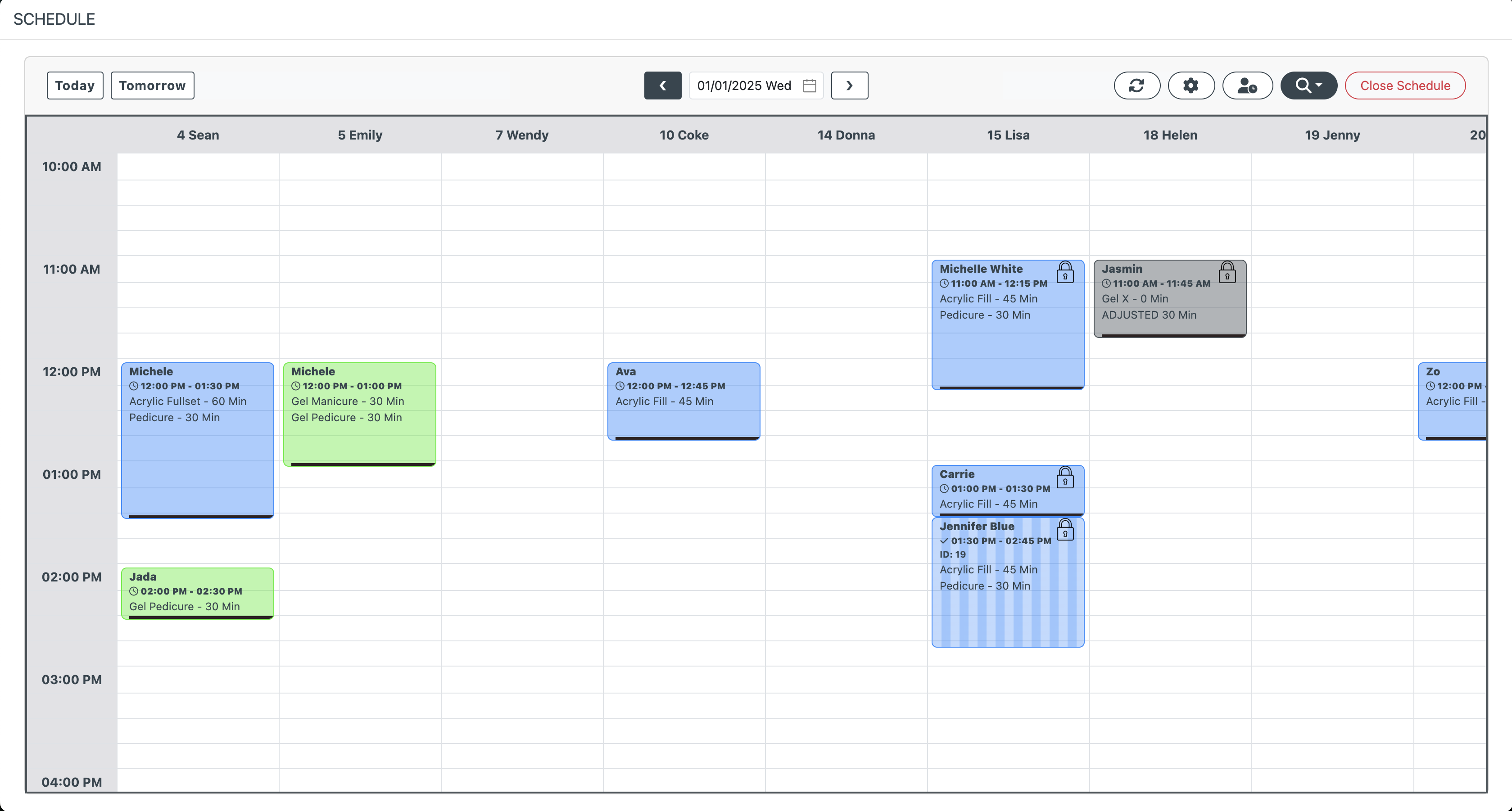Click lock icon on Jennifer Blue appointment

[x=1065, y=531]
